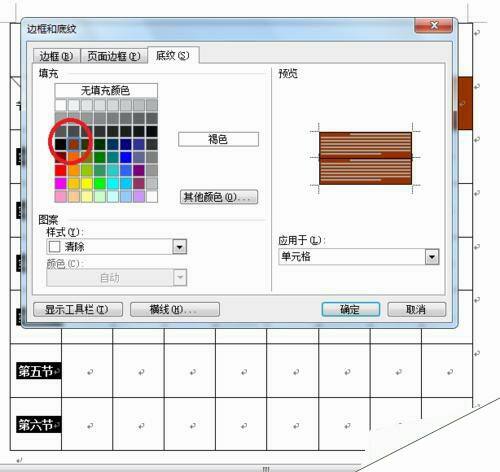Confirm with the 确定 button
Image resolution: width=500 pixels, height=472 pixels.
pos(350,310)
